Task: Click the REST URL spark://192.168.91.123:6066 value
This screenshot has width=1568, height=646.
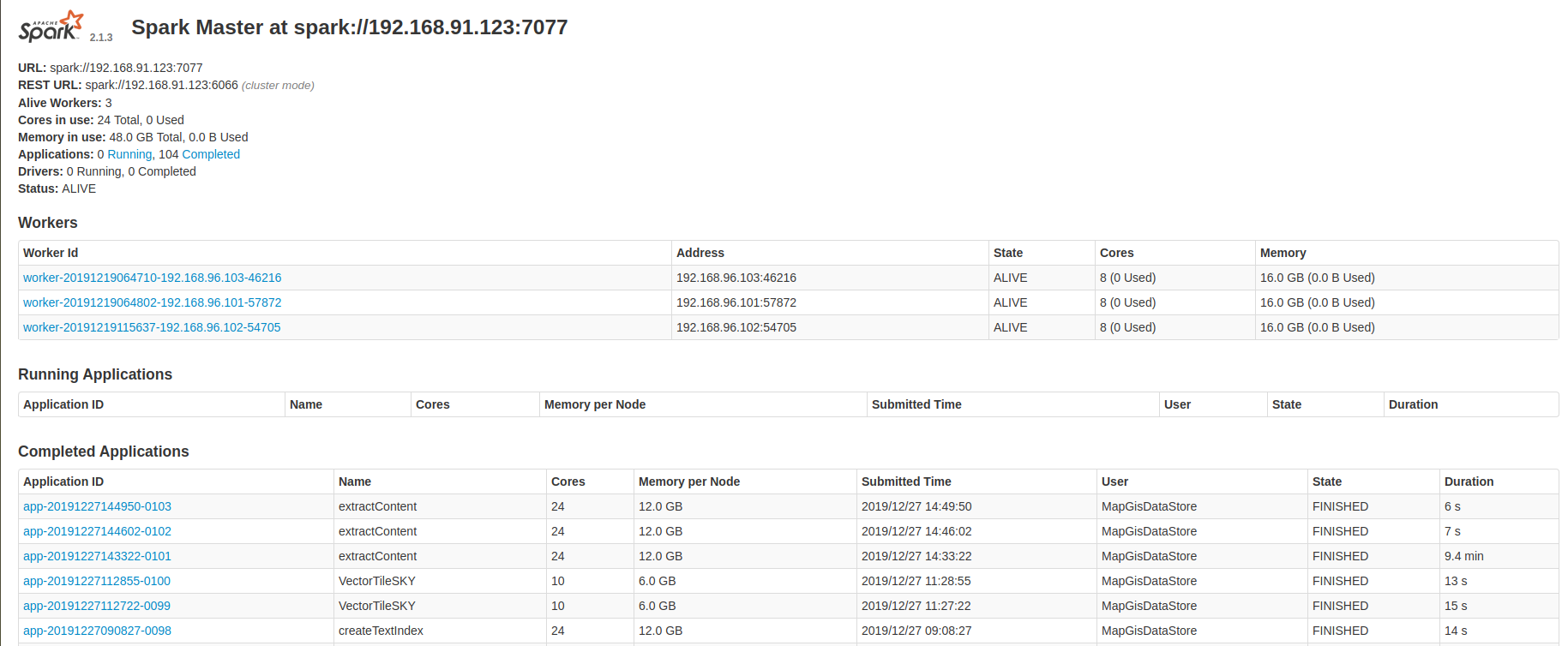Action: pos(162,85)
